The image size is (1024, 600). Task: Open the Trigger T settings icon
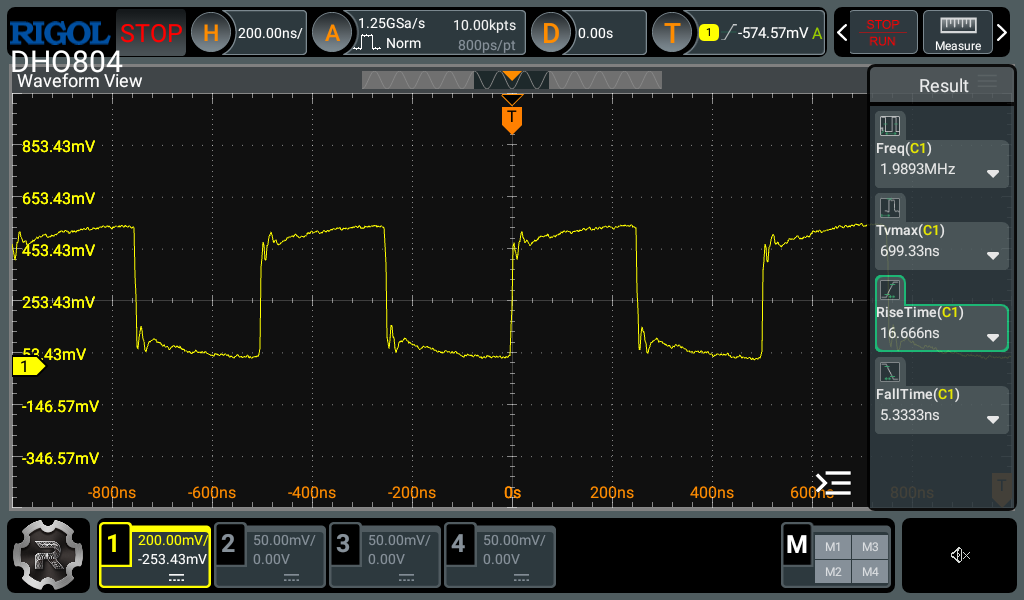click(672, 33)
